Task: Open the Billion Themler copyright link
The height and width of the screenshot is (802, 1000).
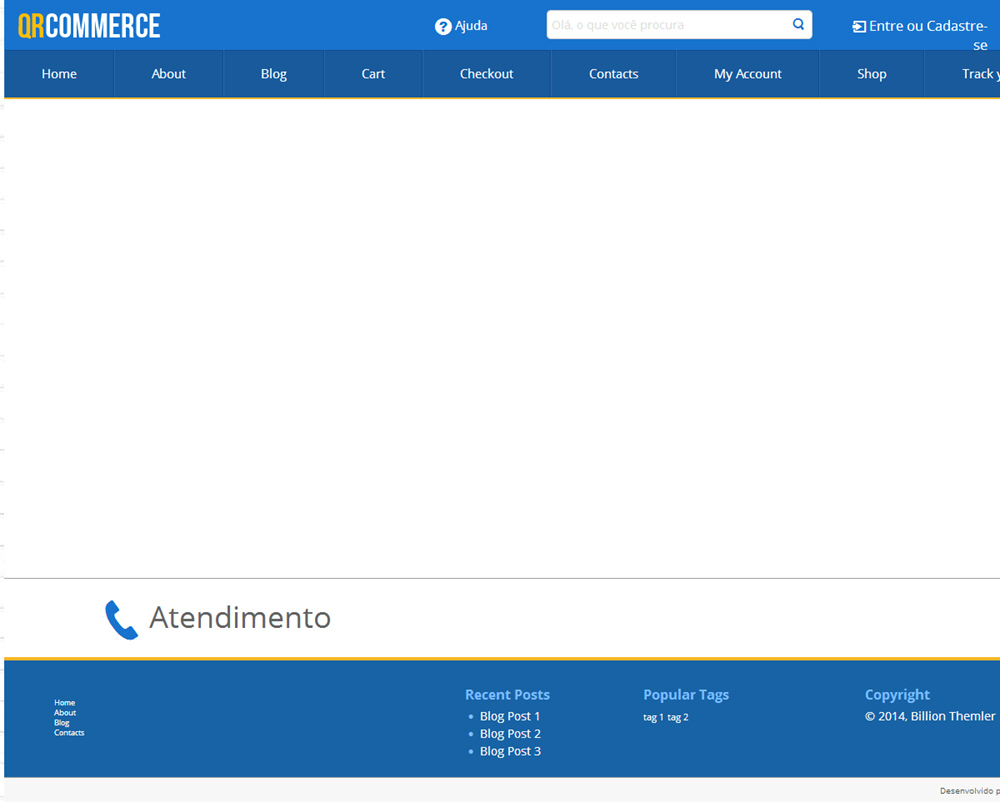Action: click(x=952, y=716)
